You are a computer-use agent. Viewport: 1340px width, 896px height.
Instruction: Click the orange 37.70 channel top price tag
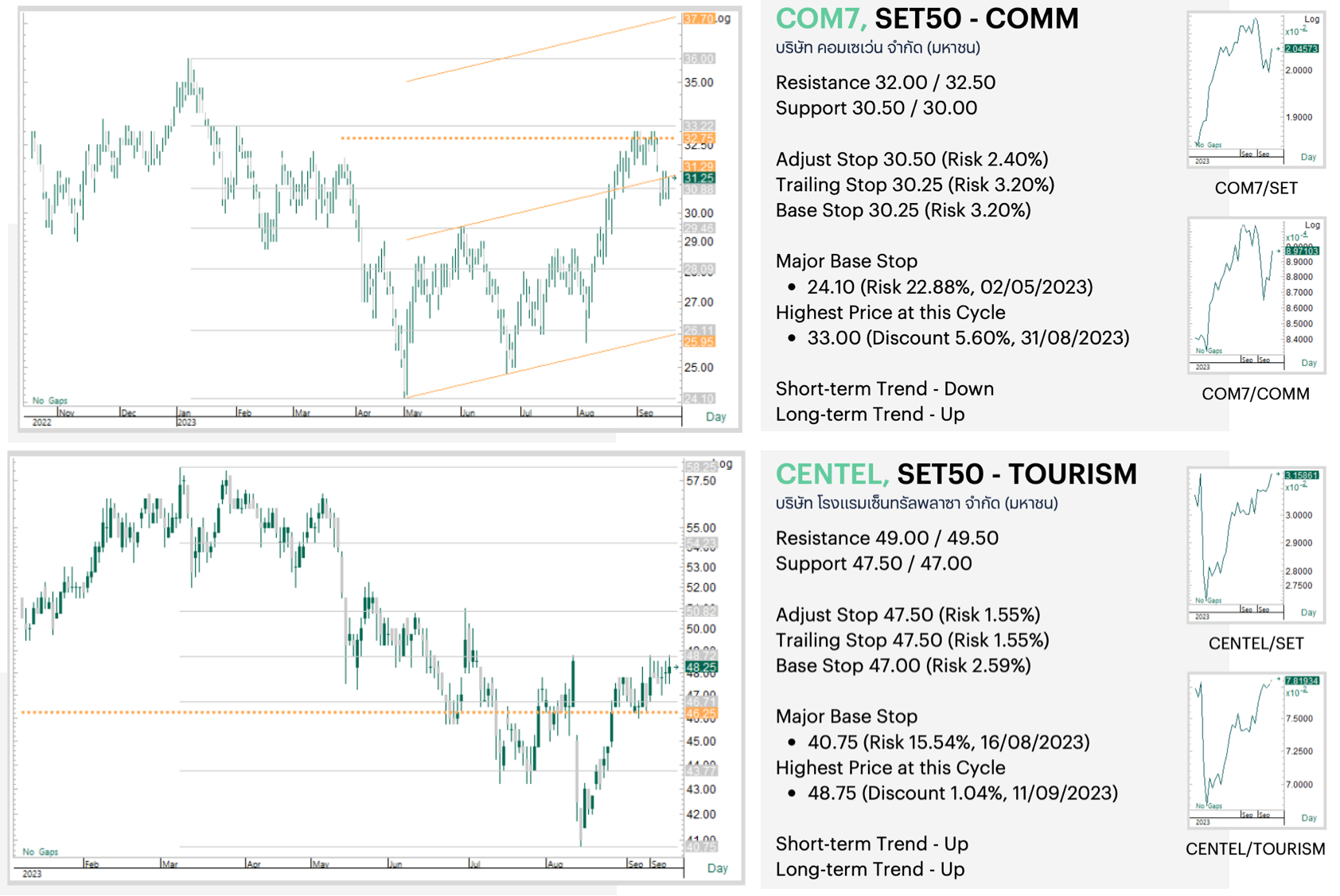point(699,18)
